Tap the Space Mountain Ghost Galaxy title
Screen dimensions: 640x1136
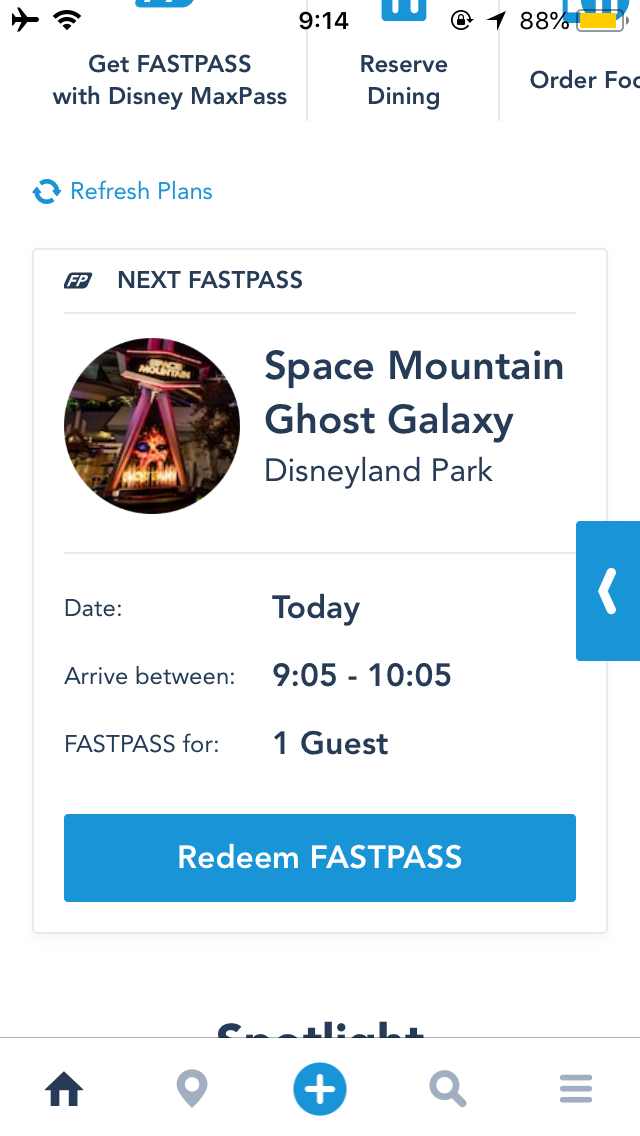click(x=414, y=392)
